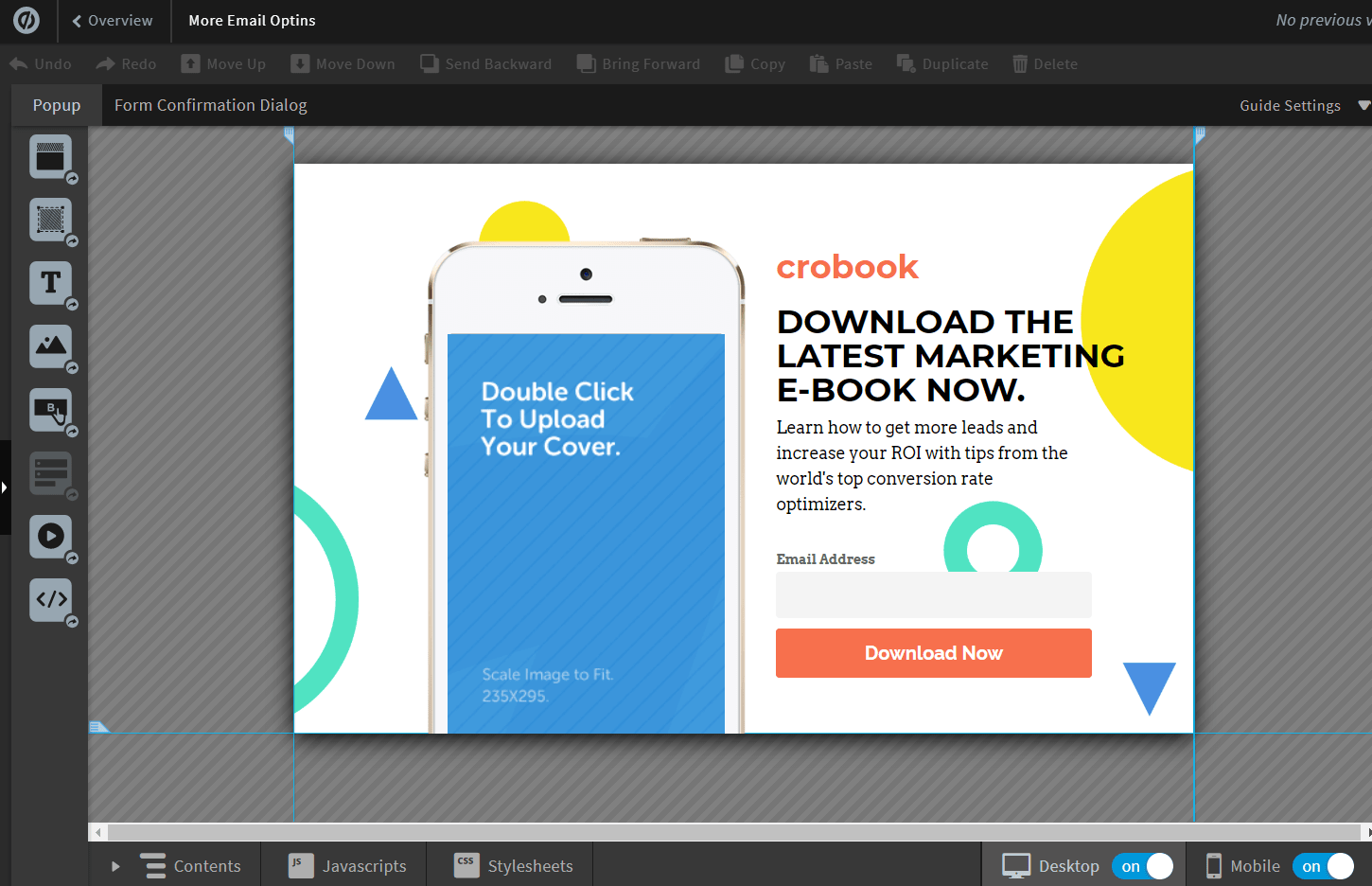Click Send Backward
Screen dimensions: 1372x886
coord(486,63)
